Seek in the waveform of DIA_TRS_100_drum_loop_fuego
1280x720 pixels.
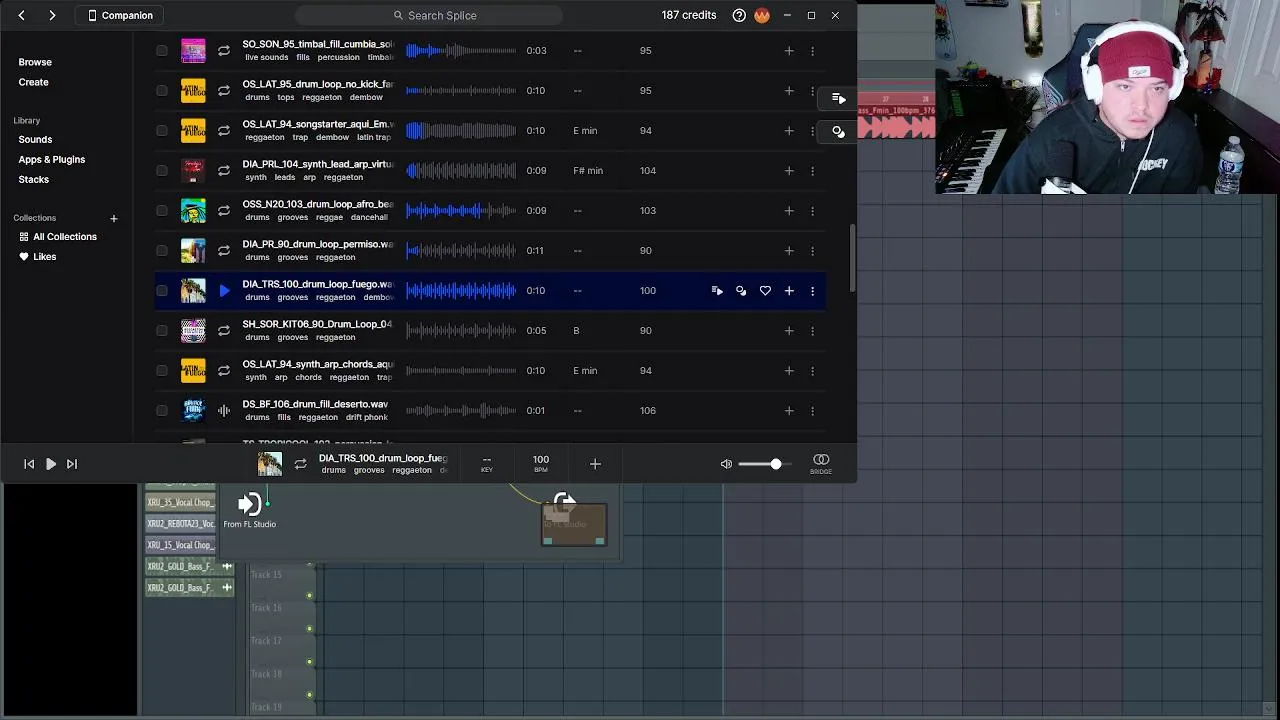point(461,290)
